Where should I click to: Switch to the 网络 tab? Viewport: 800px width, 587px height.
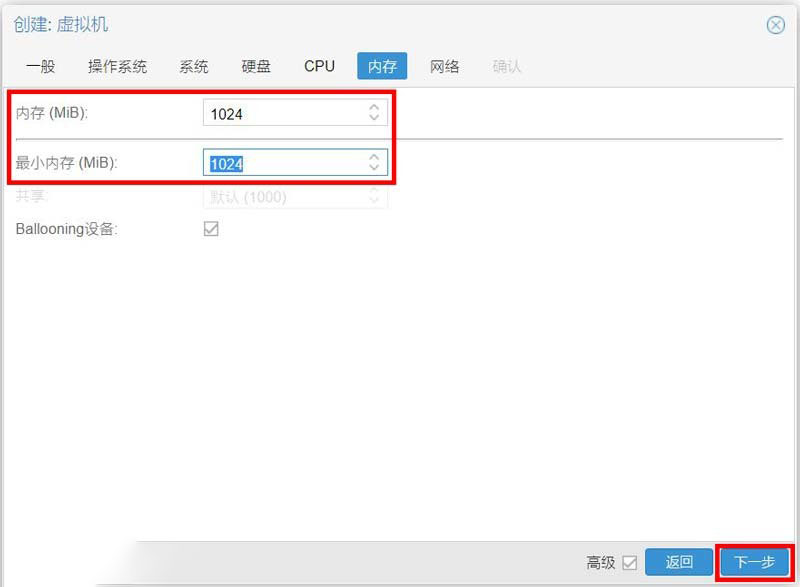[x=444, y=66]
